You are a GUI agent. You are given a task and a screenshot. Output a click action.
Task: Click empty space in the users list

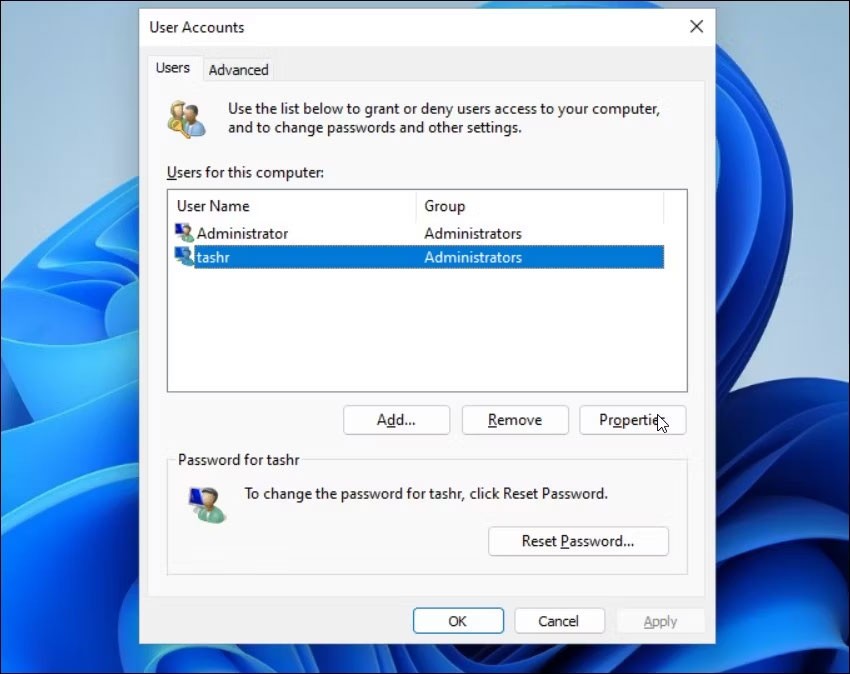tap(426, 330)
